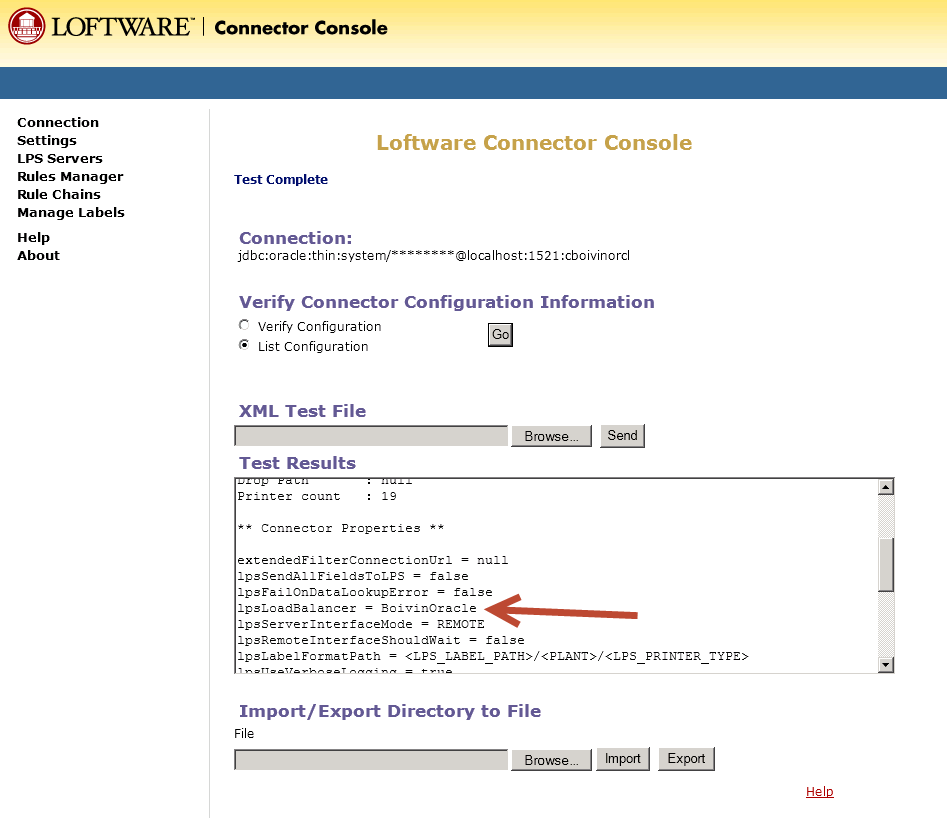Select List Configuration option
The height and width of the screenshot is (818, 947).
point(243,344)
